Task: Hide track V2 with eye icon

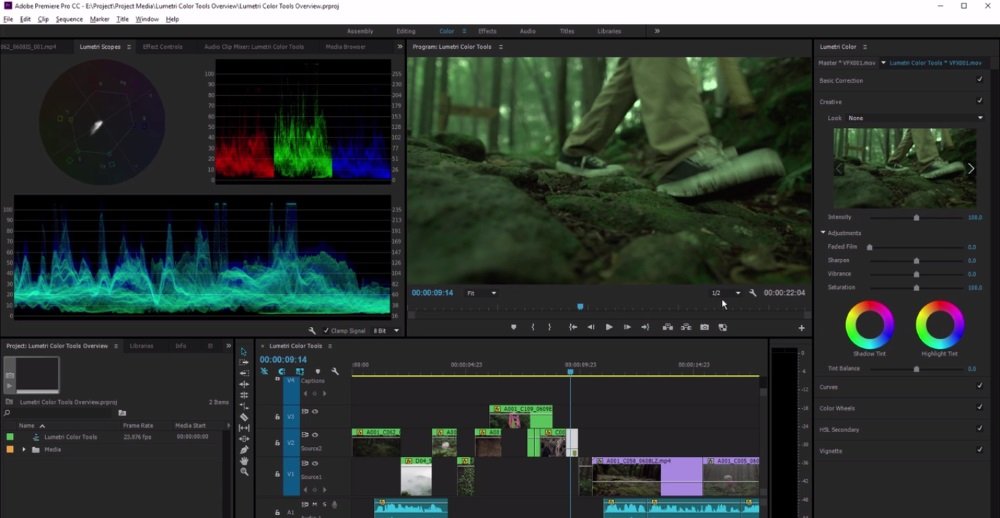Action: pos(315,435)
